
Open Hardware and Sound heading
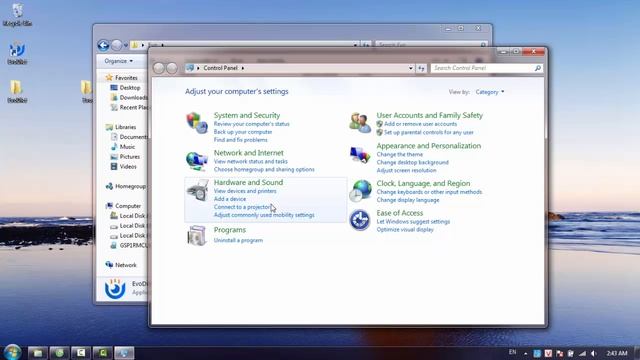point(248,182)
